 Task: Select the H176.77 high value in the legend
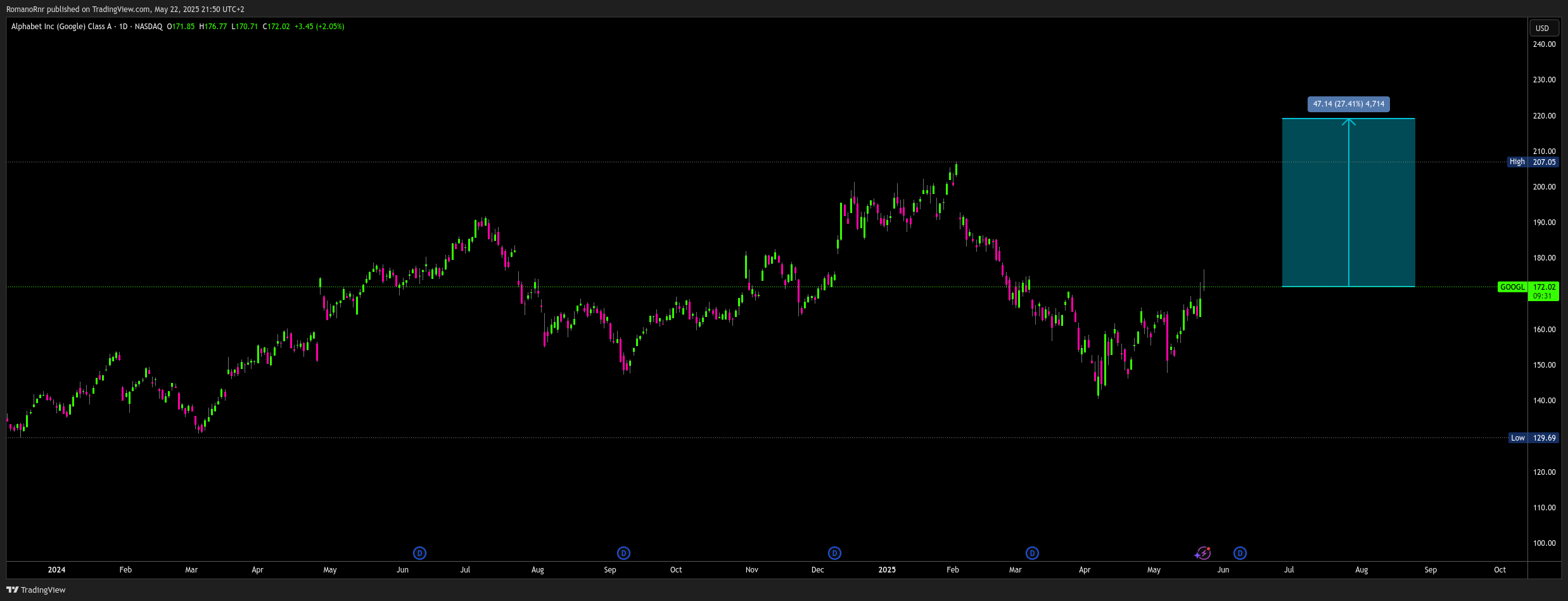[213, 27]
